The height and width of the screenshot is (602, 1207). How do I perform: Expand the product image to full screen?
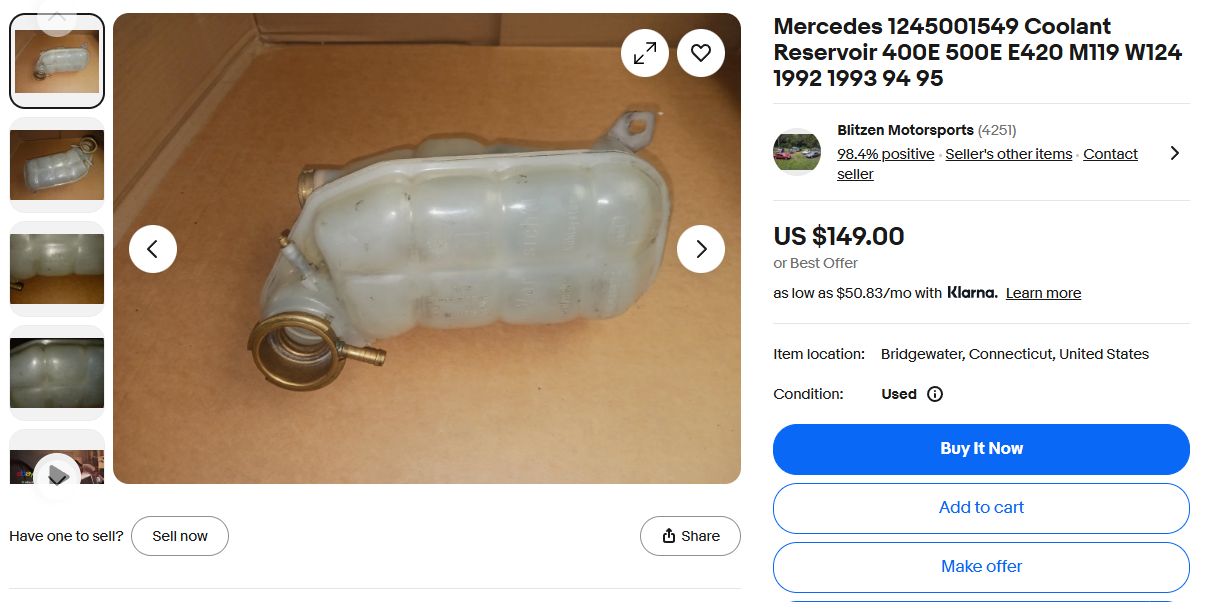[x=645, y=53]
